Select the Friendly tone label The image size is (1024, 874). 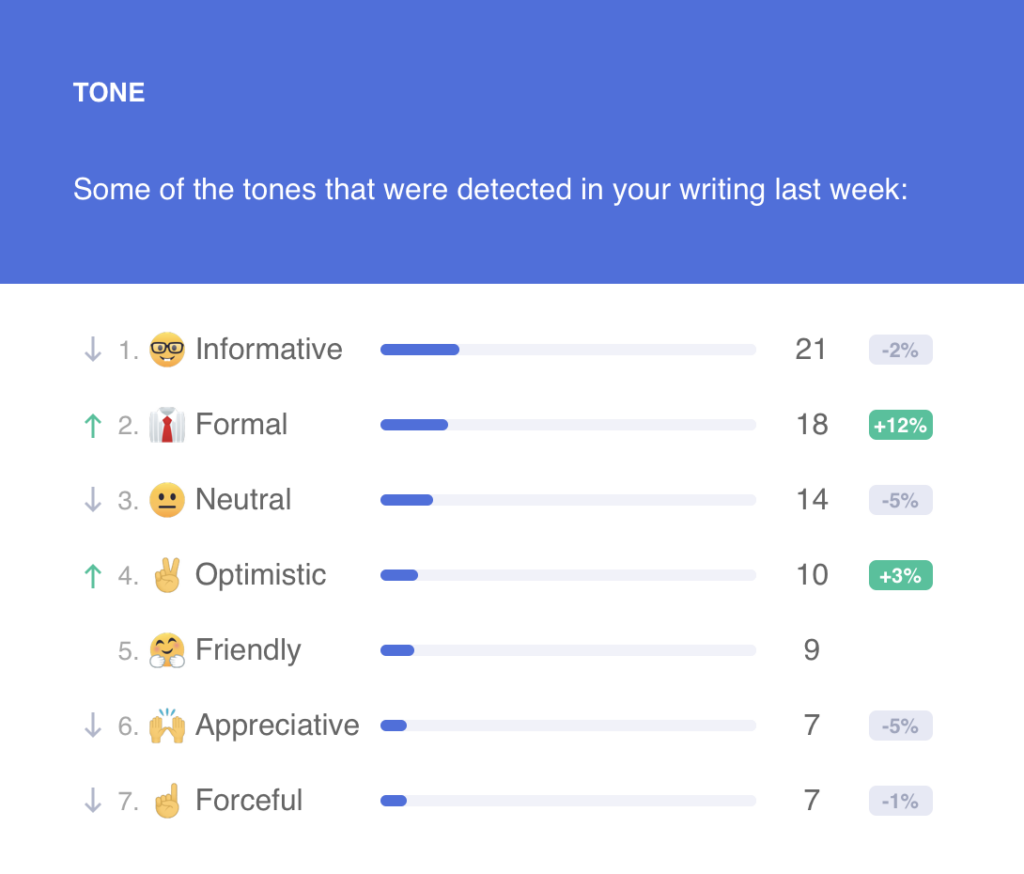248,650
